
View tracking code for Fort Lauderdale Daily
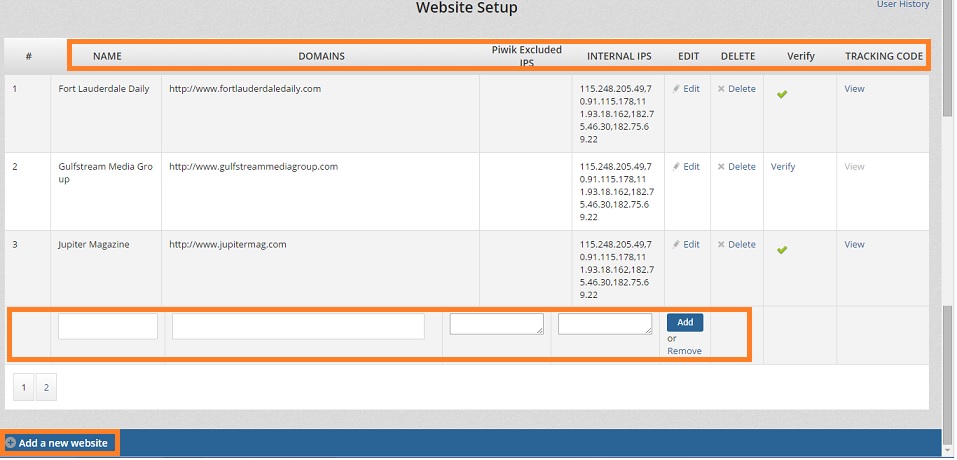point(854,89)
